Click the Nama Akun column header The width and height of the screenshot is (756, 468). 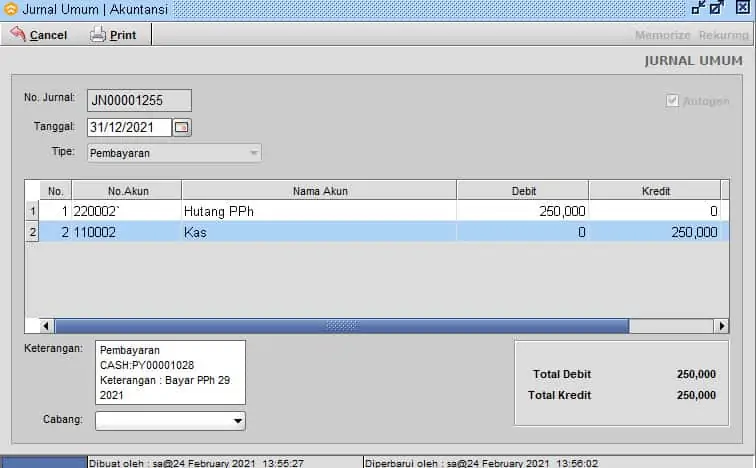point(319,191)
